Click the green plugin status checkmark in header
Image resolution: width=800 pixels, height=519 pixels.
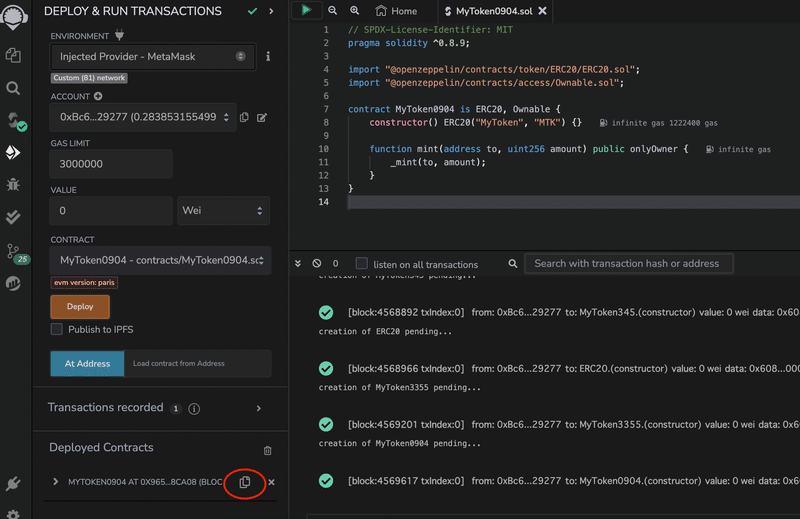point(252,11)
